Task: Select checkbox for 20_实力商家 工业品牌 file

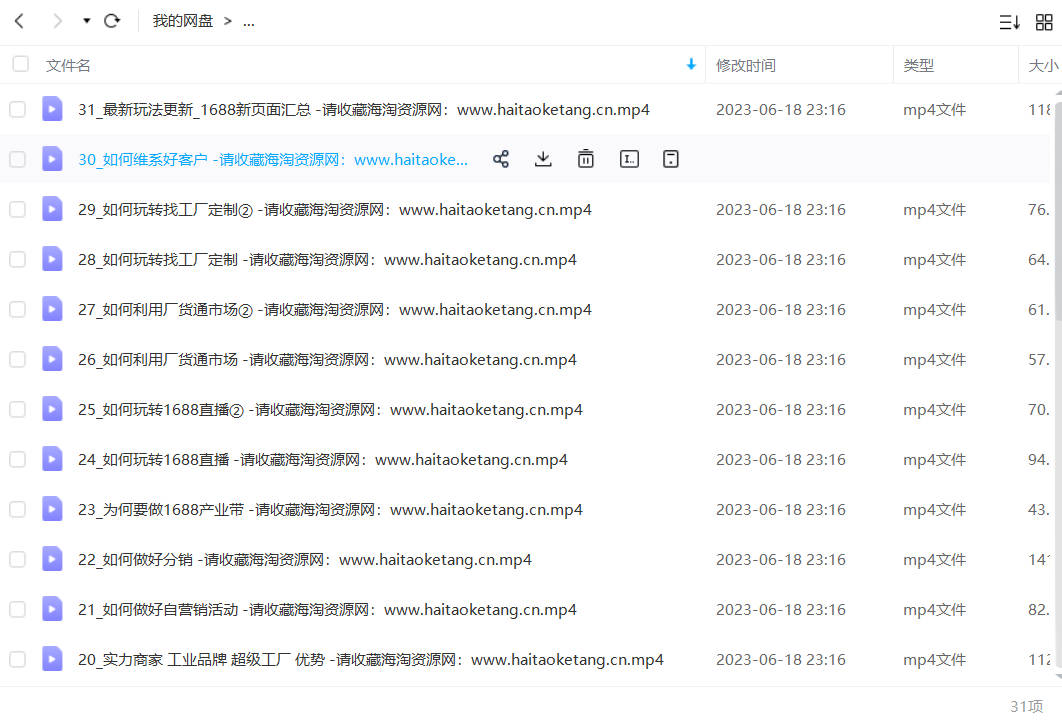Action: pos(18,659)
